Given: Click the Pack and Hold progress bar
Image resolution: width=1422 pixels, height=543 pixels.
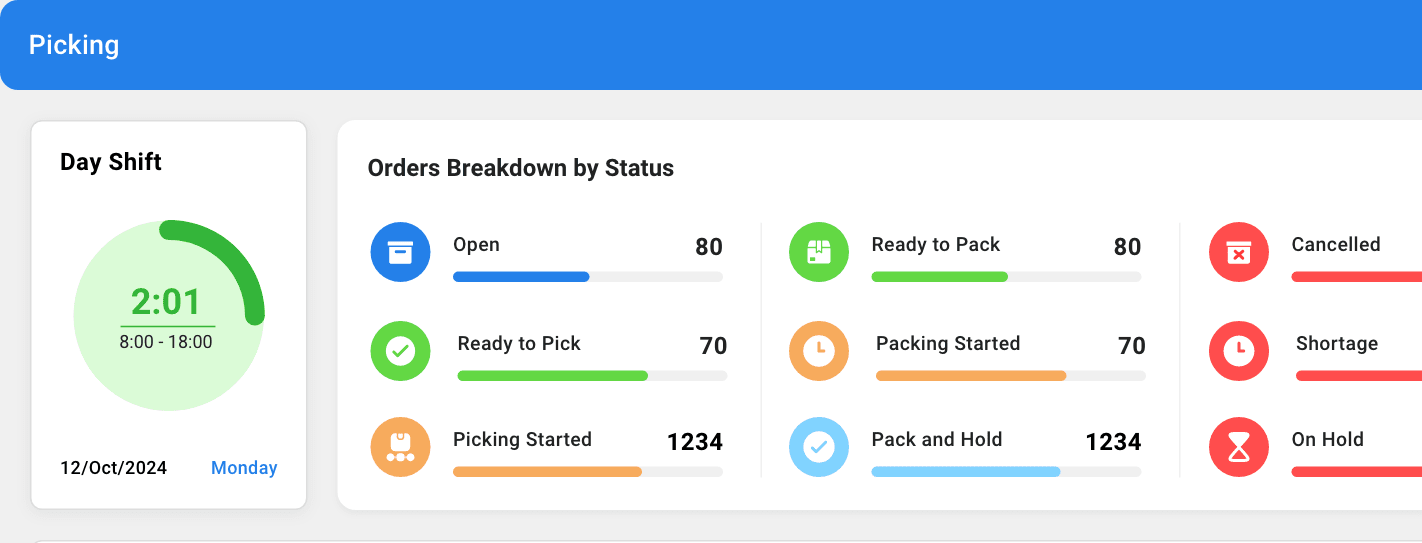Looking at the screenshot, I should [x=1006, y=472].
